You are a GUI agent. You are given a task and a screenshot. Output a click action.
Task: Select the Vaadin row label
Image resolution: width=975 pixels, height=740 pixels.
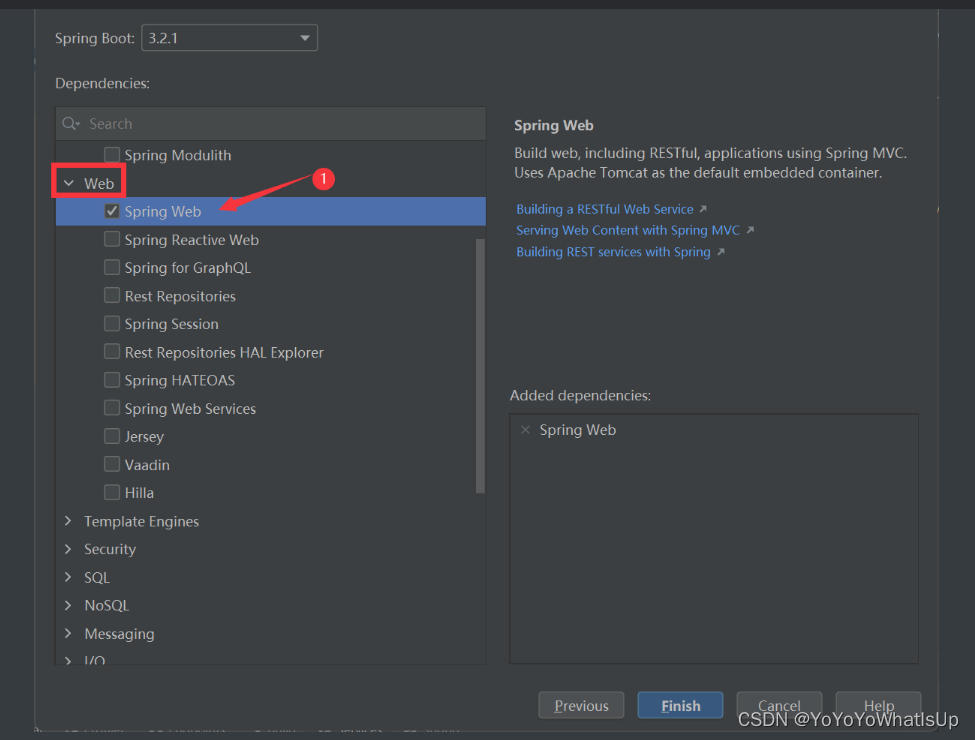147,465
